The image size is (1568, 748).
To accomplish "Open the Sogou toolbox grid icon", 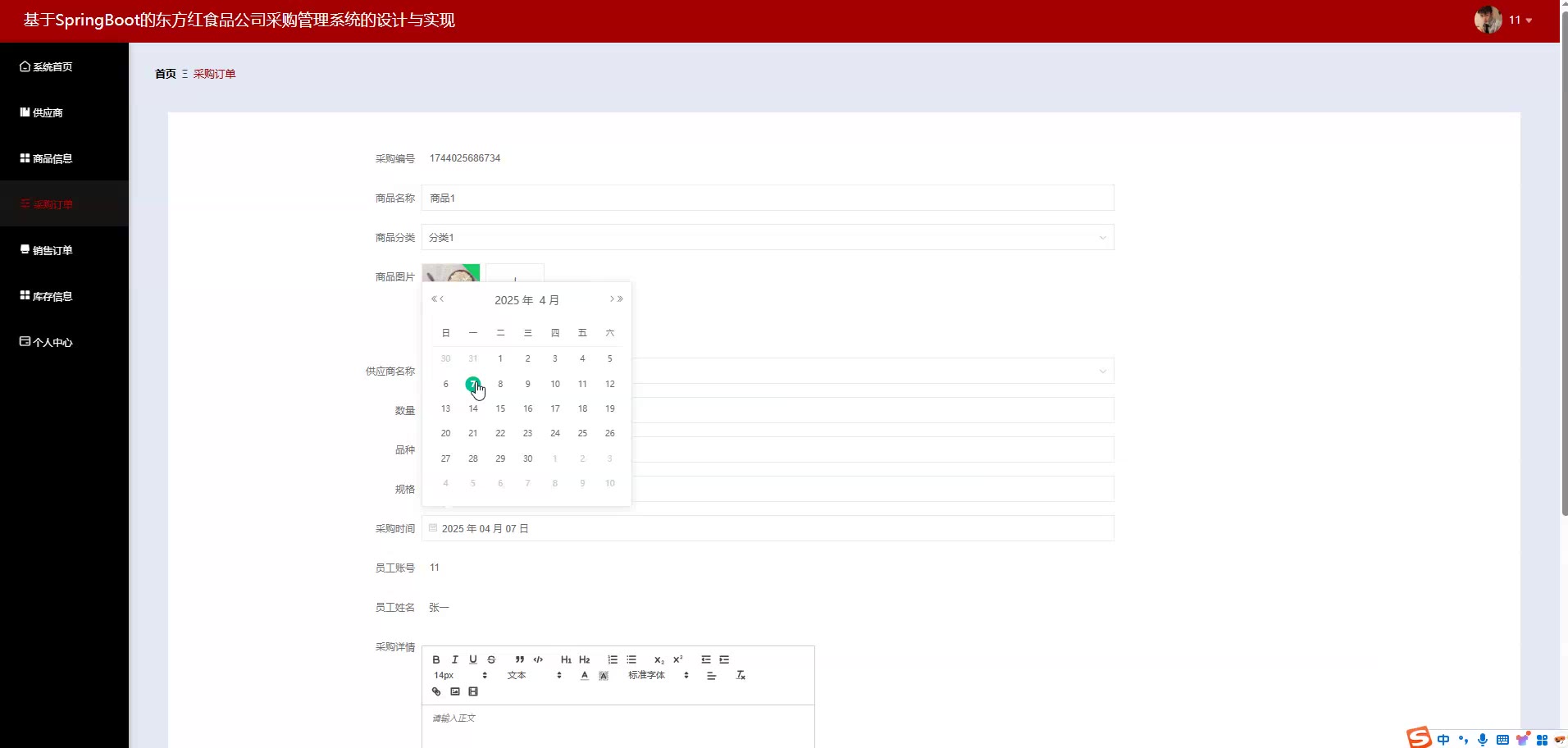I will [x=1542, y=740].
